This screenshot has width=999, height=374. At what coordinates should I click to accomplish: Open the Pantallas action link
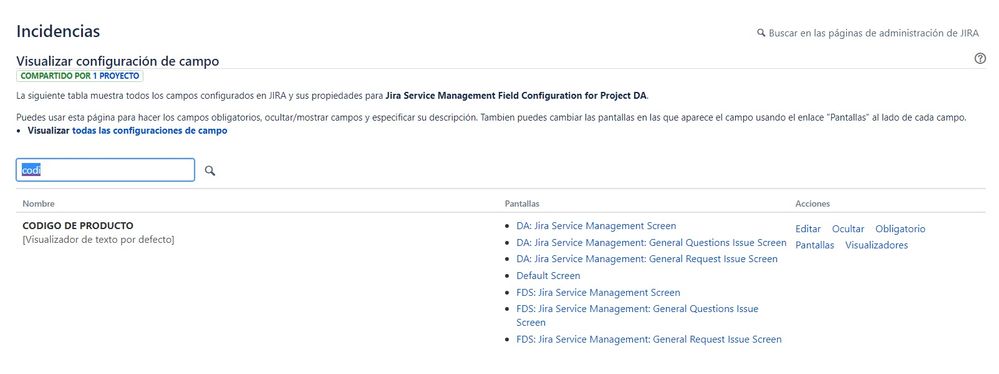coord(814,245)
